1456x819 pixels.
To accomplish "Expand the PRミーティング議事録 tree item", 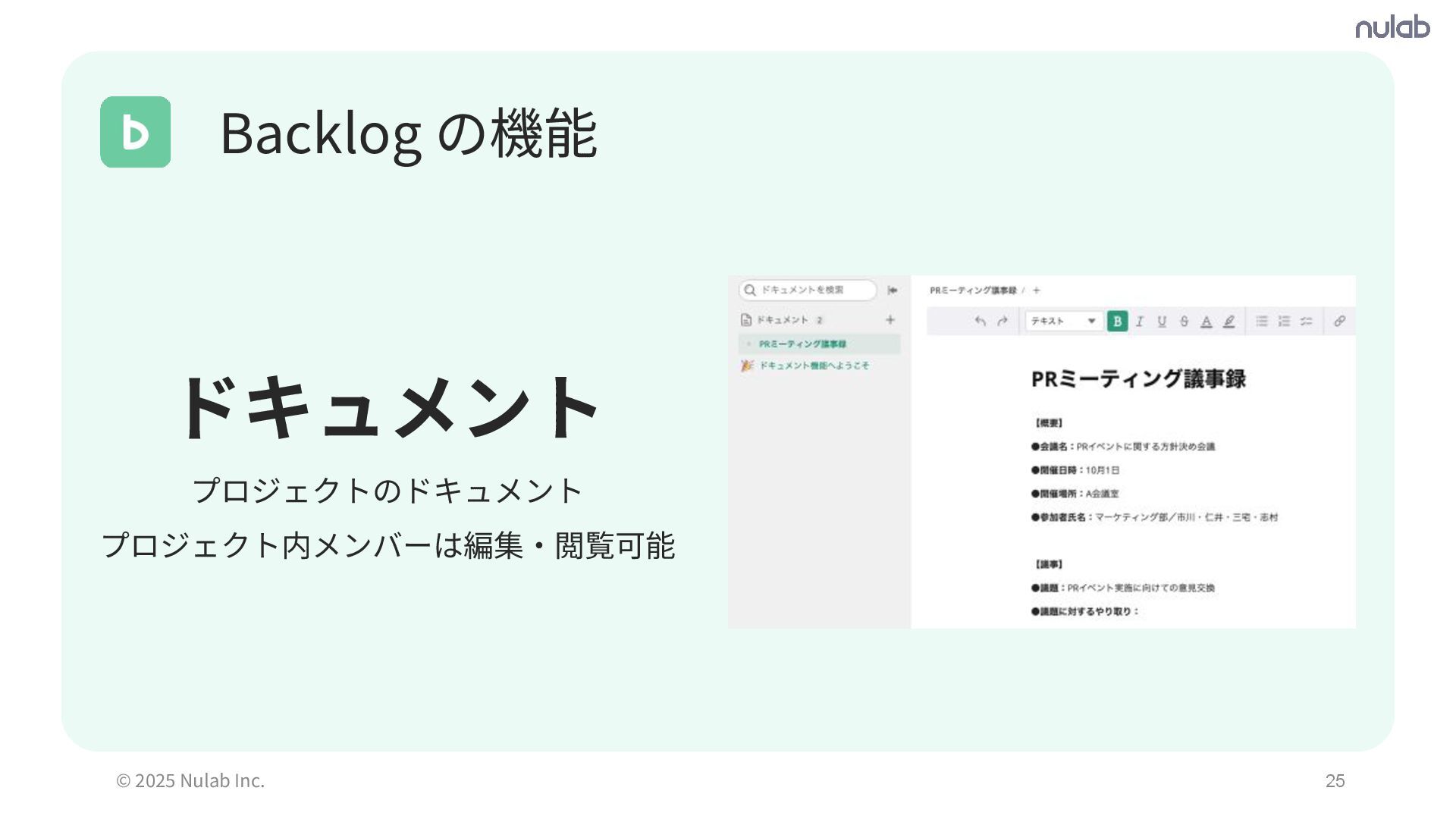I will [x=749, y=344].
